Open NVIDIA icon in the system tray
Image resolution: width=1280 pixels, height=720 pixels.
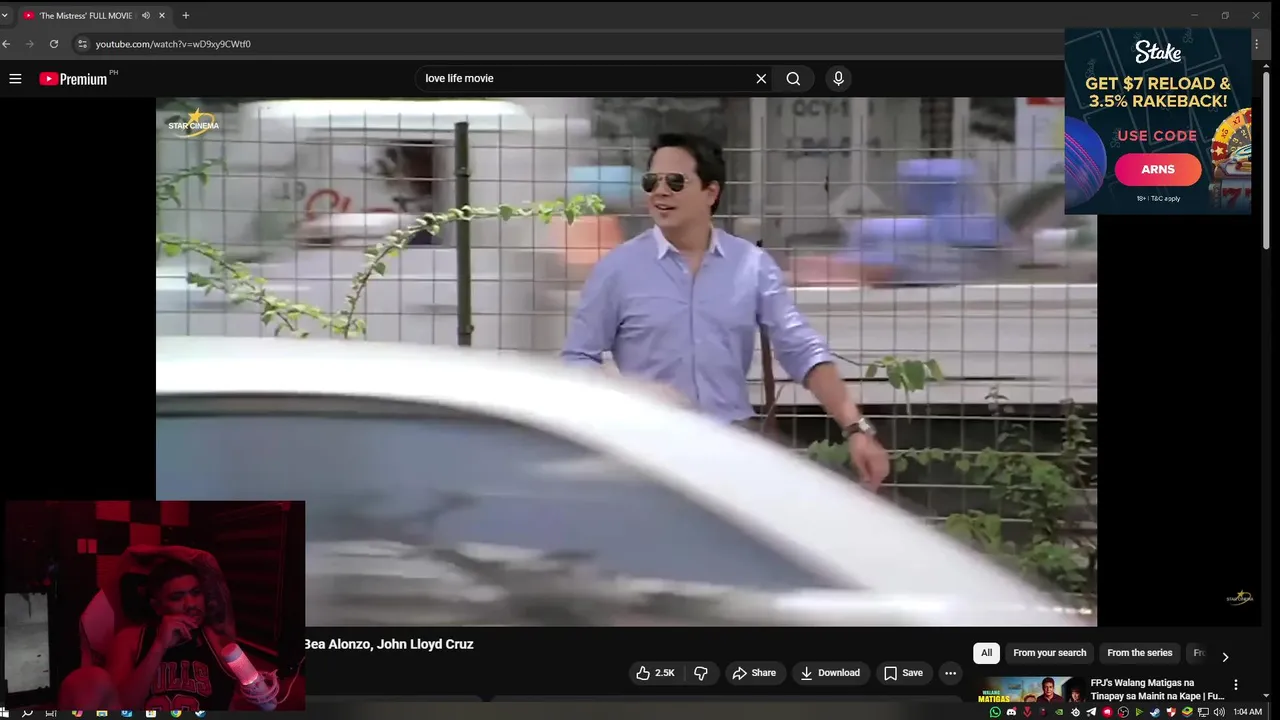pos(1059,712)
